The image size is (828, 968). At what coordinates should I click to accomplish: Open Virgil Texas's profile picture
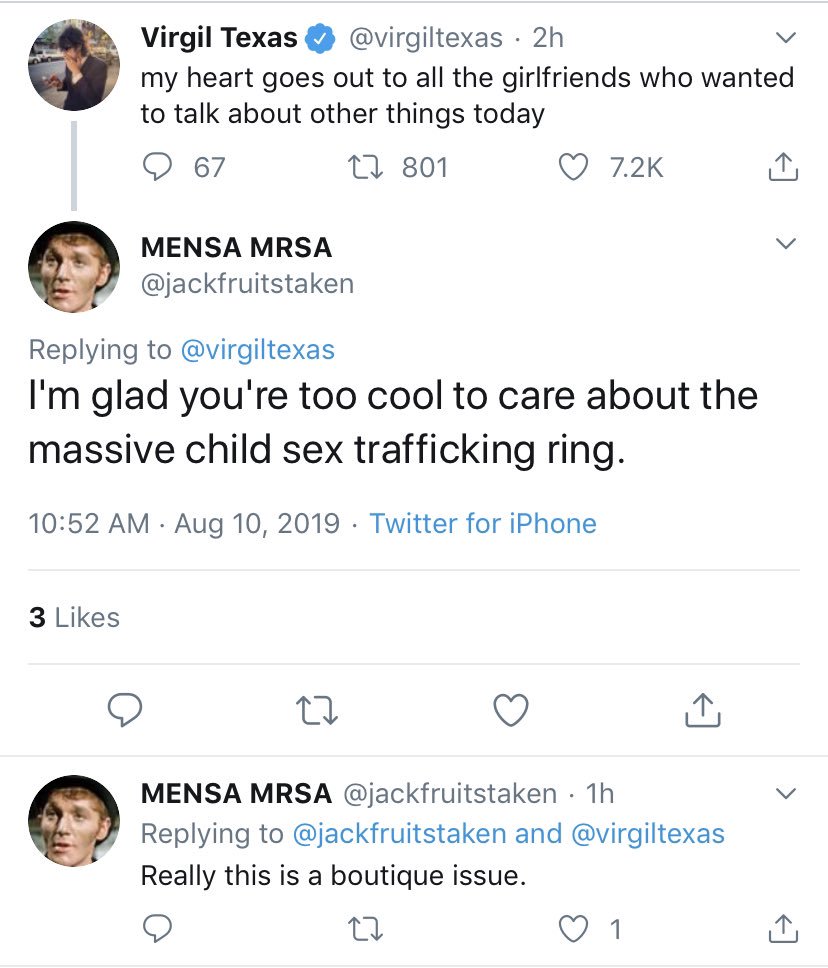click(x=73, y=66)
